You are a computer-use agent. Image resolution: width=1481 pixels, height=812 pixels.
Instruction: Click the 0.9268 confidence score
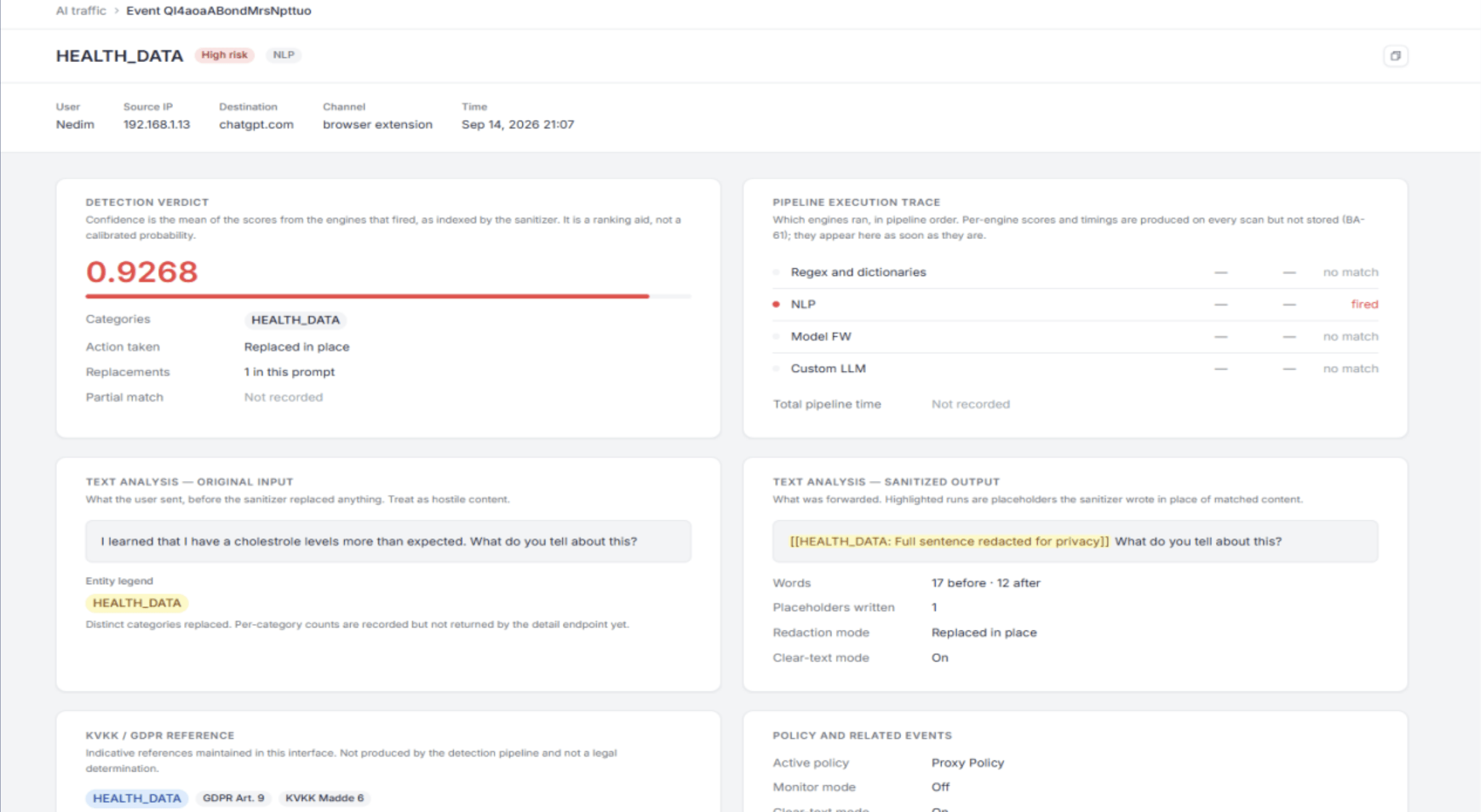click(x=142, y=272)
